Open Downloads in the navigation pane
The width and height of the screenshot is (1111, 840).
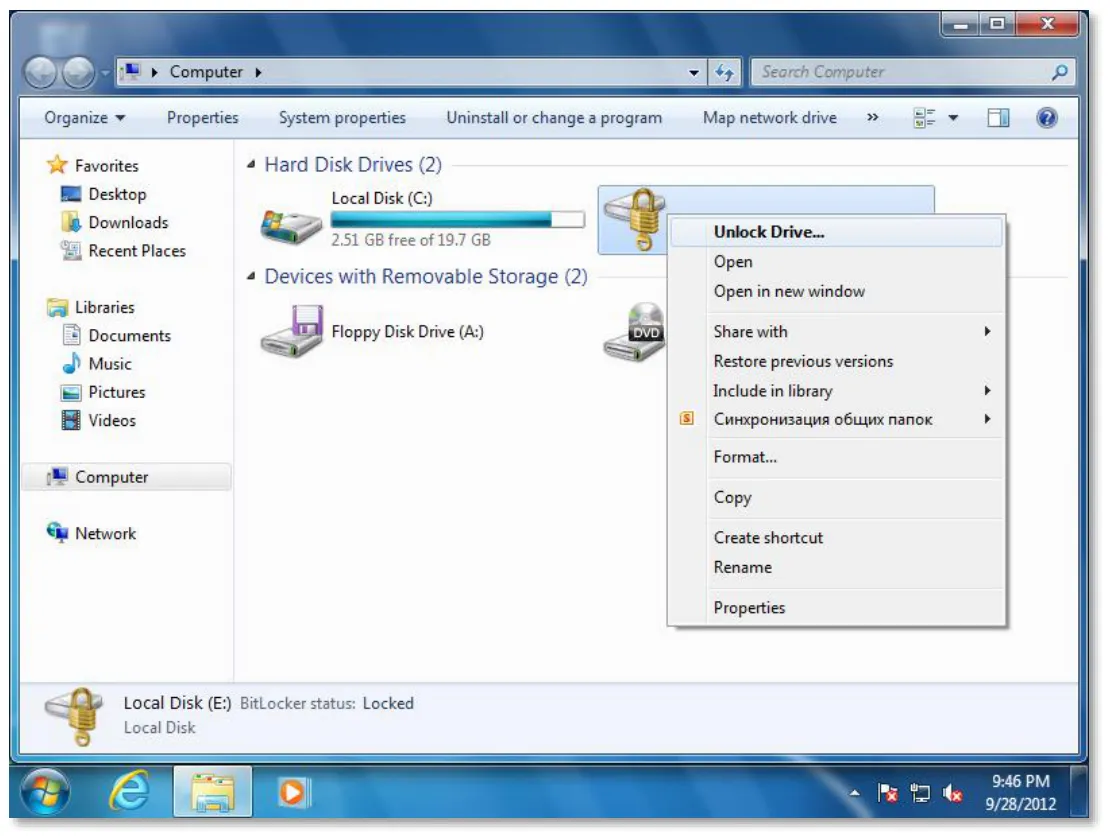[128, 223]
